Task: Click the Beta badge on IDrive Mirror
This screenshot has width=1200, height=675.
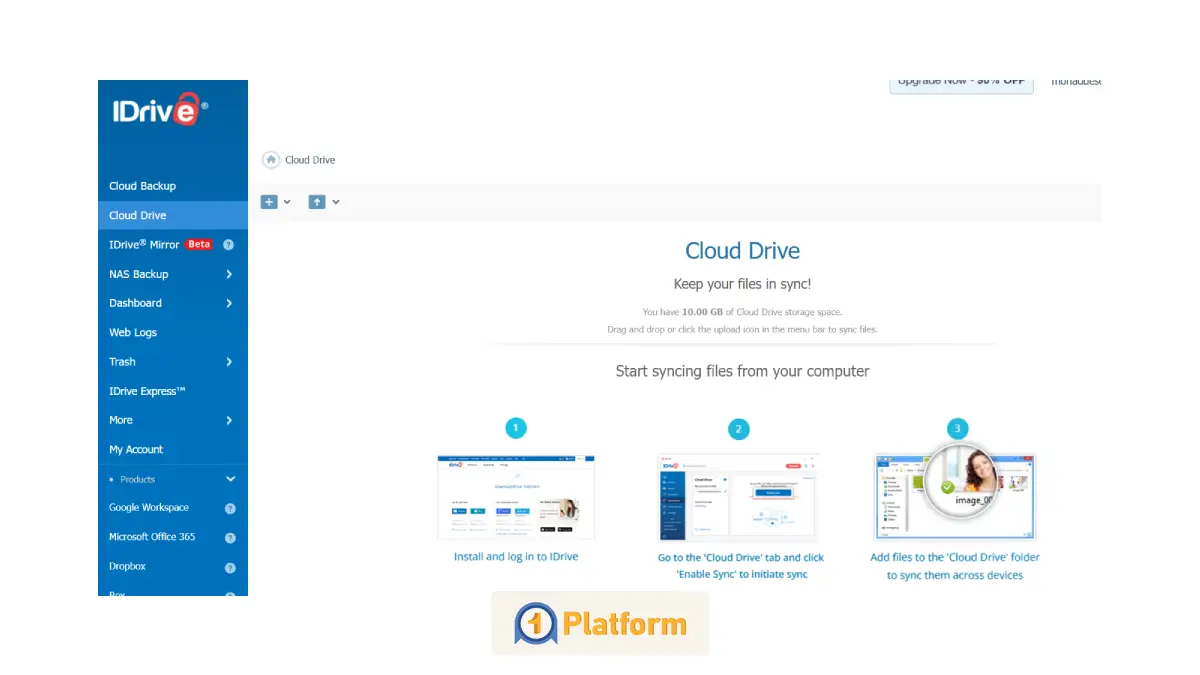Action: (x=199, y=243)
